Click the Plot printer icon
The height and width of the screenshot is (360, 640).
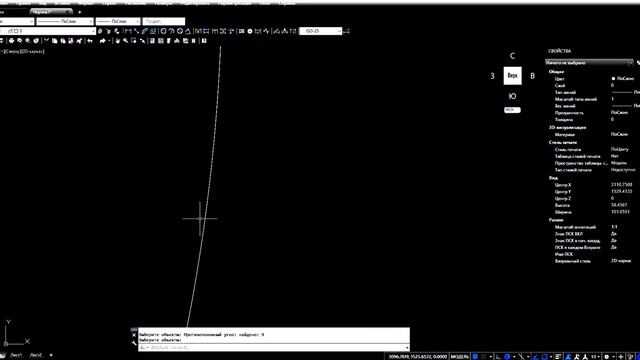click(11, 41)
